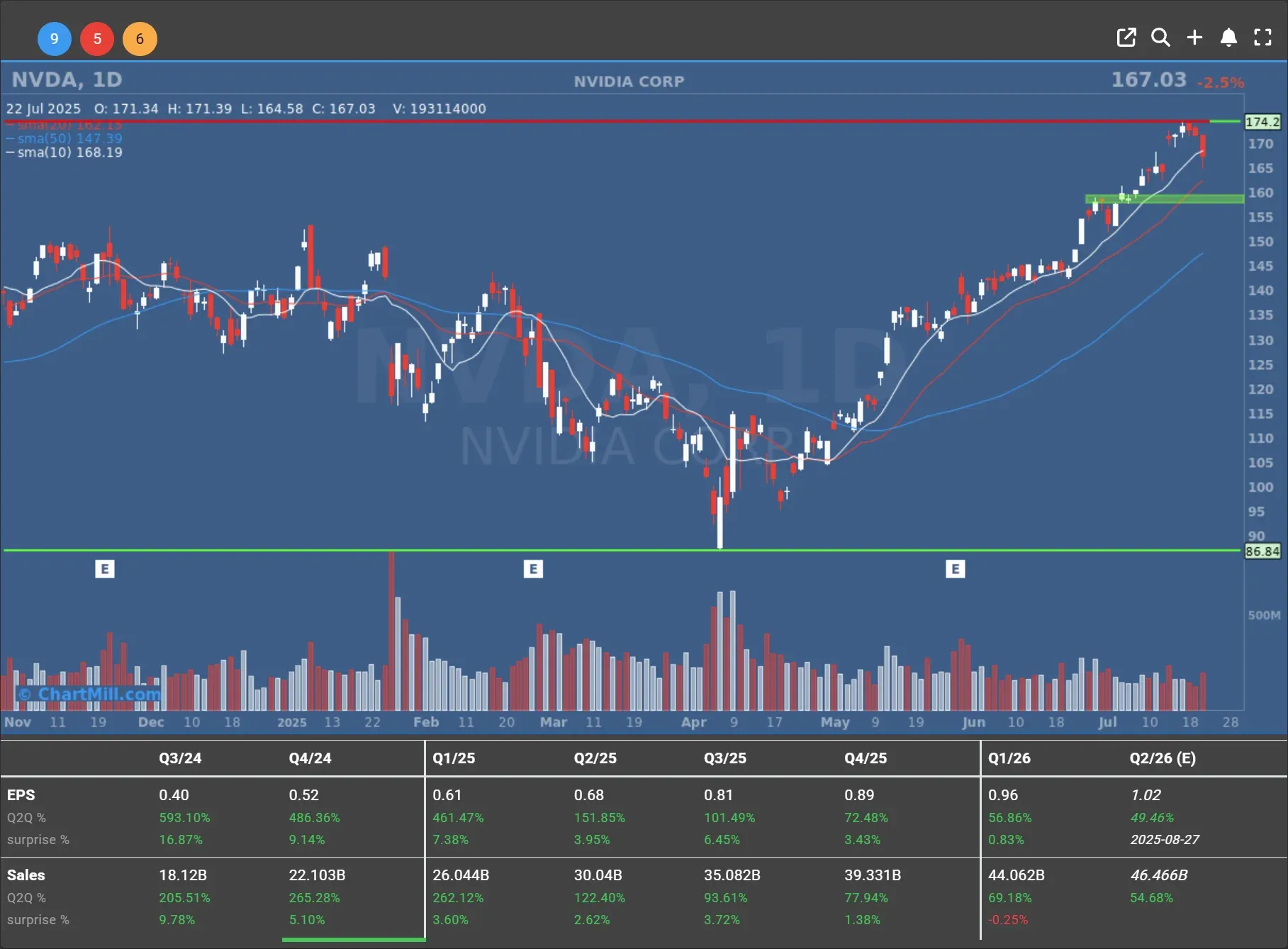
Task: Click the negative Sales surprise -0.25%
Action: click(x=1008, y=920)
